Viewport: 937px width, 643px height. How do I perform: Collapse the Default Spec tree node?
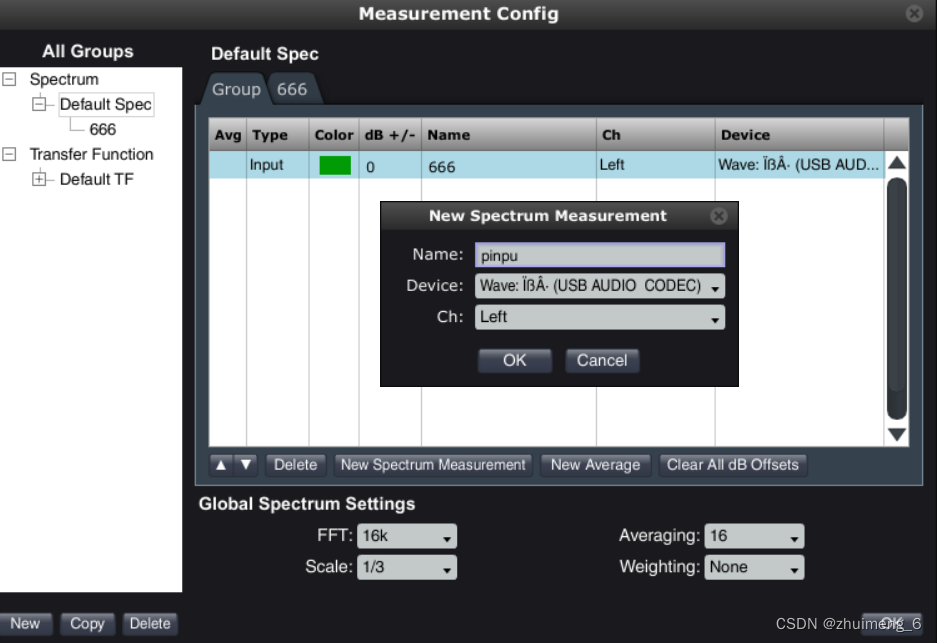[39, 104]
